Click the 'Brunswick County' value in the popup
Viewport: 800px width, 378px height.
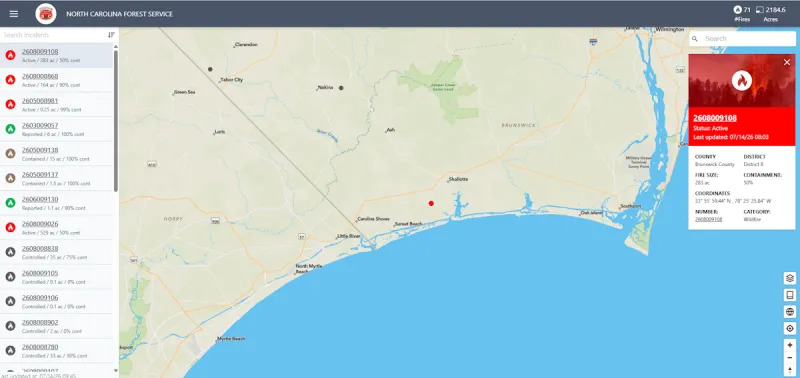click(714, 164)
